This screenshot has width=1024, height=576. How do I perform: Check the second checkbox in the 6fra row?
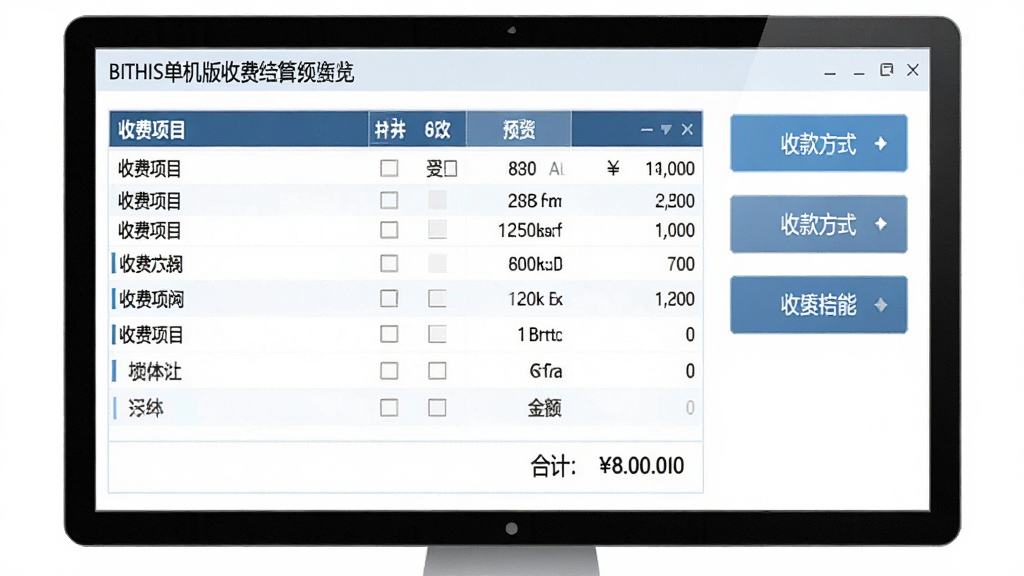tap(437, 371)
